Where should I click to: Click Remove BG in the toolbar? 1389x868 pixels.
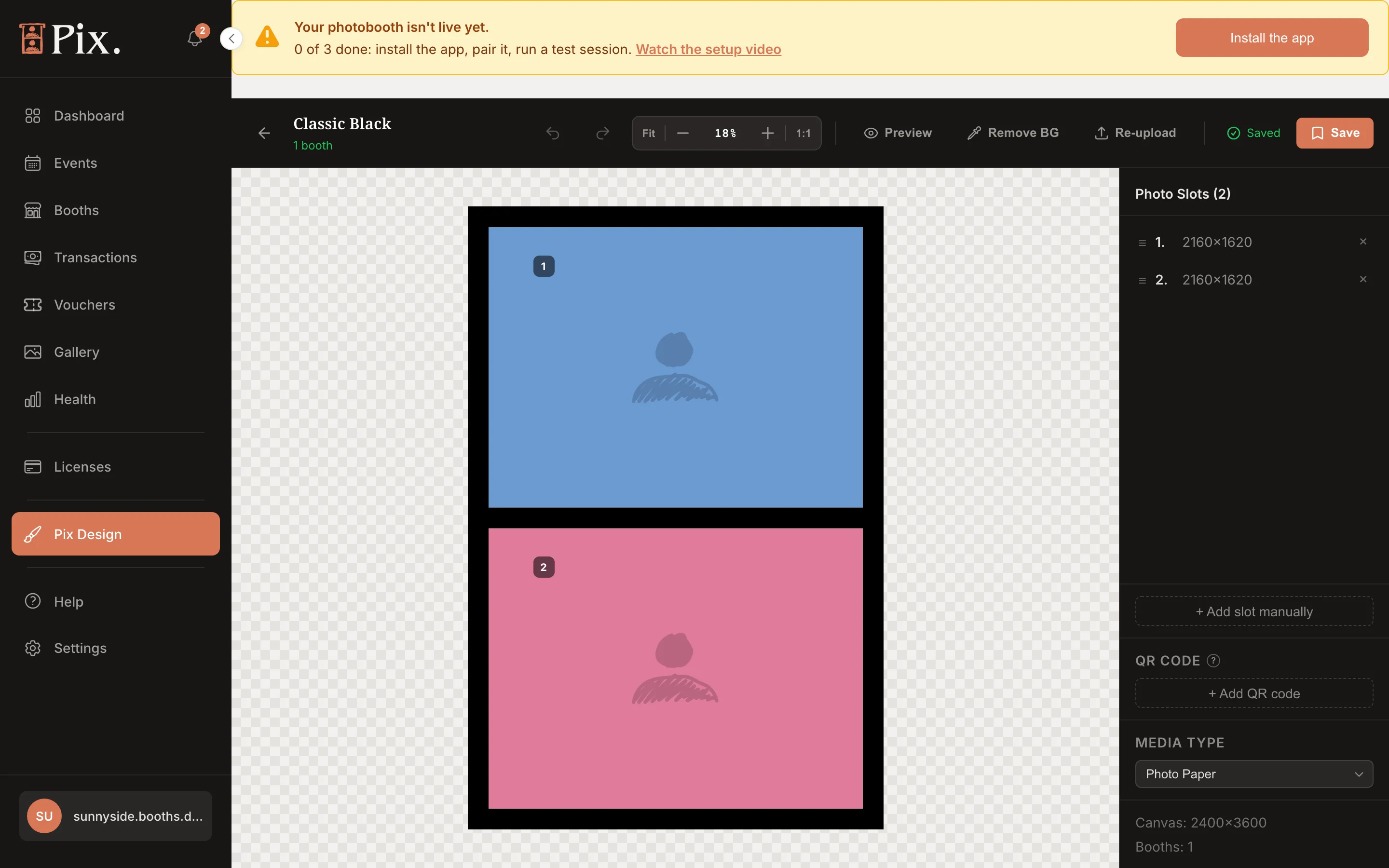(x=1013, y=133)
